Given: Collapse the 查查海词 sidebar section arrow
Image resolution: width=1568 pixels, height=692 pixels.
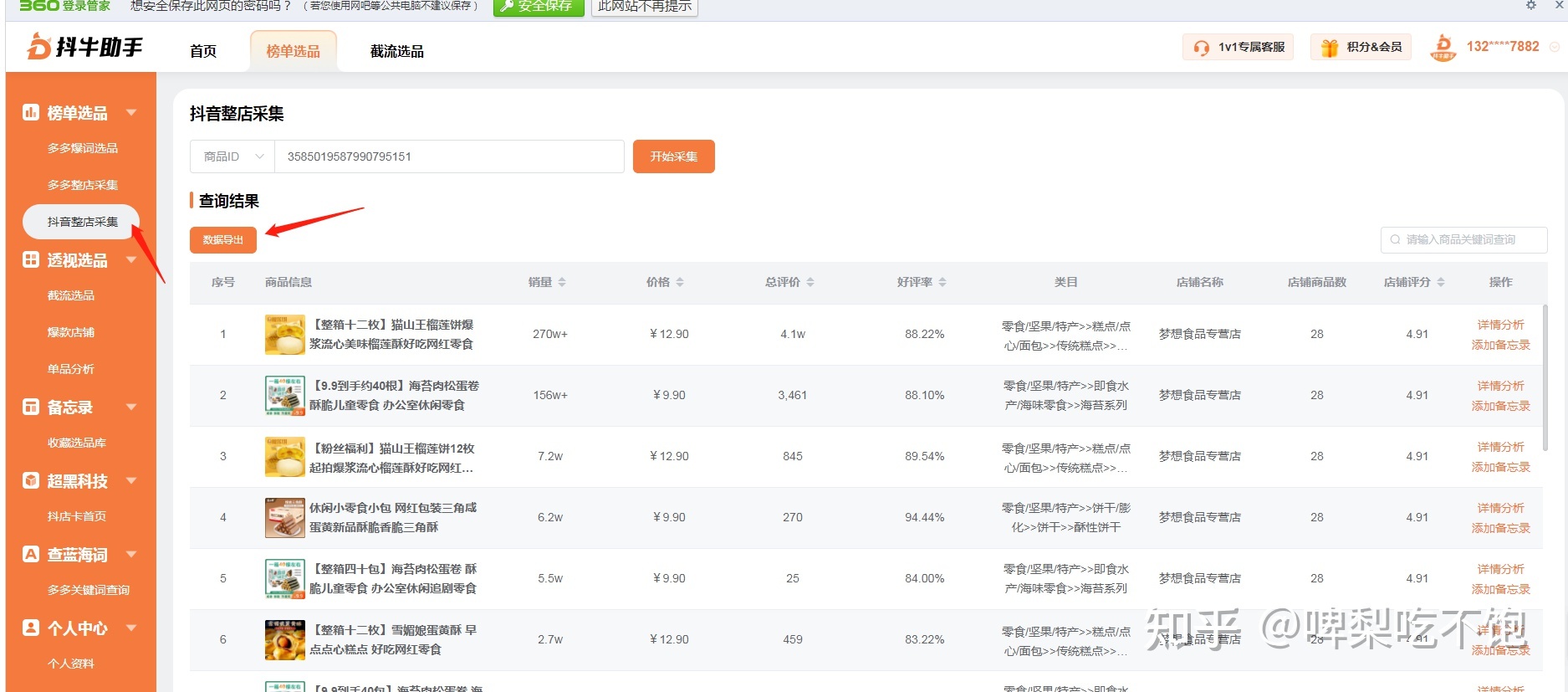Looking at the screenshot, I should (131, 554).
